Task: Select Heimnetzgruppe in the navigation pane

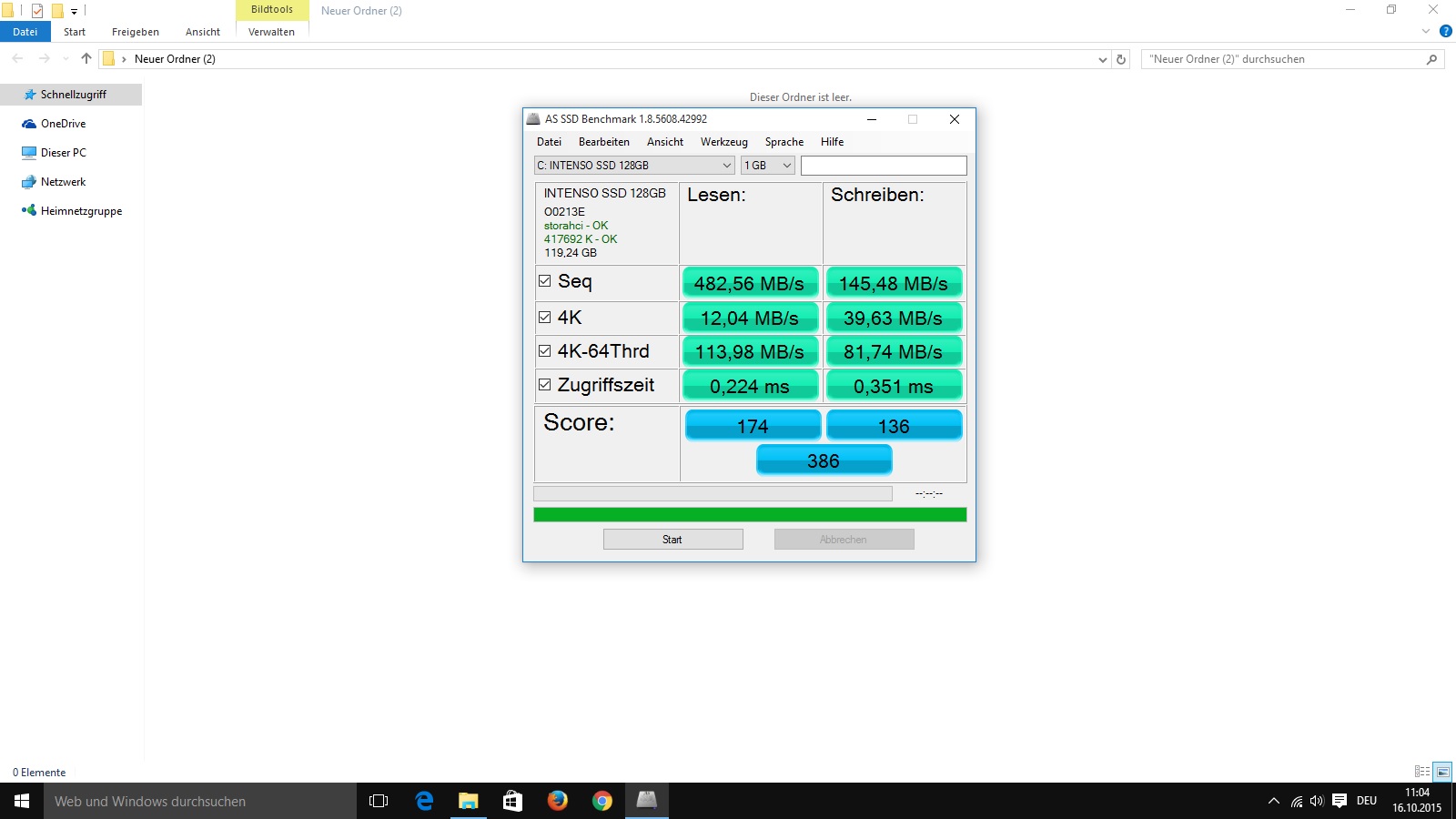Action: (80, 211)
